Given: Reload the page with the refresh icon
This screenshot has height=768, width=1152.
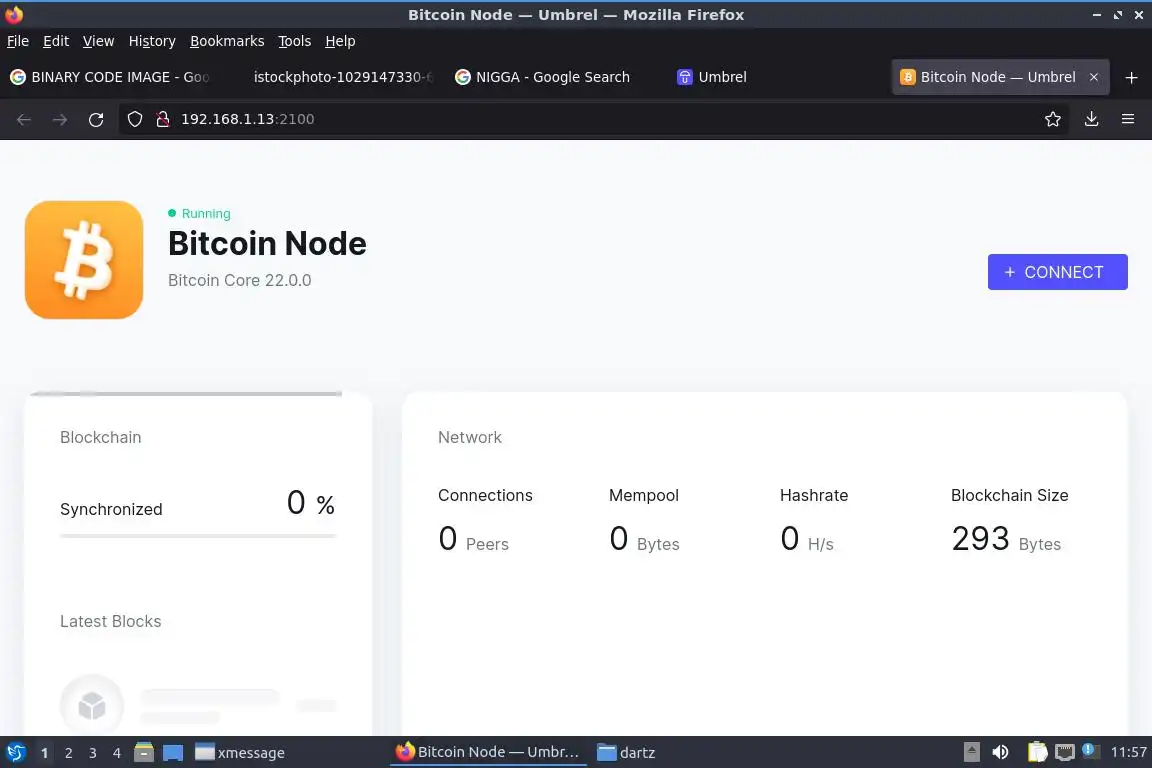Looking at the screenshot, I should (x=96, y=119).
